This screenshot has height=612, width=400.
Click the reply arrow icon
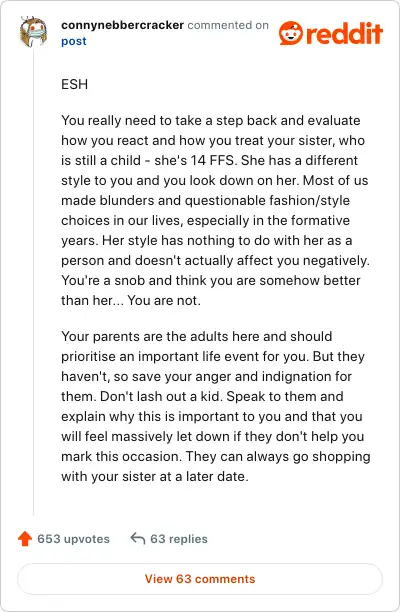137,538
